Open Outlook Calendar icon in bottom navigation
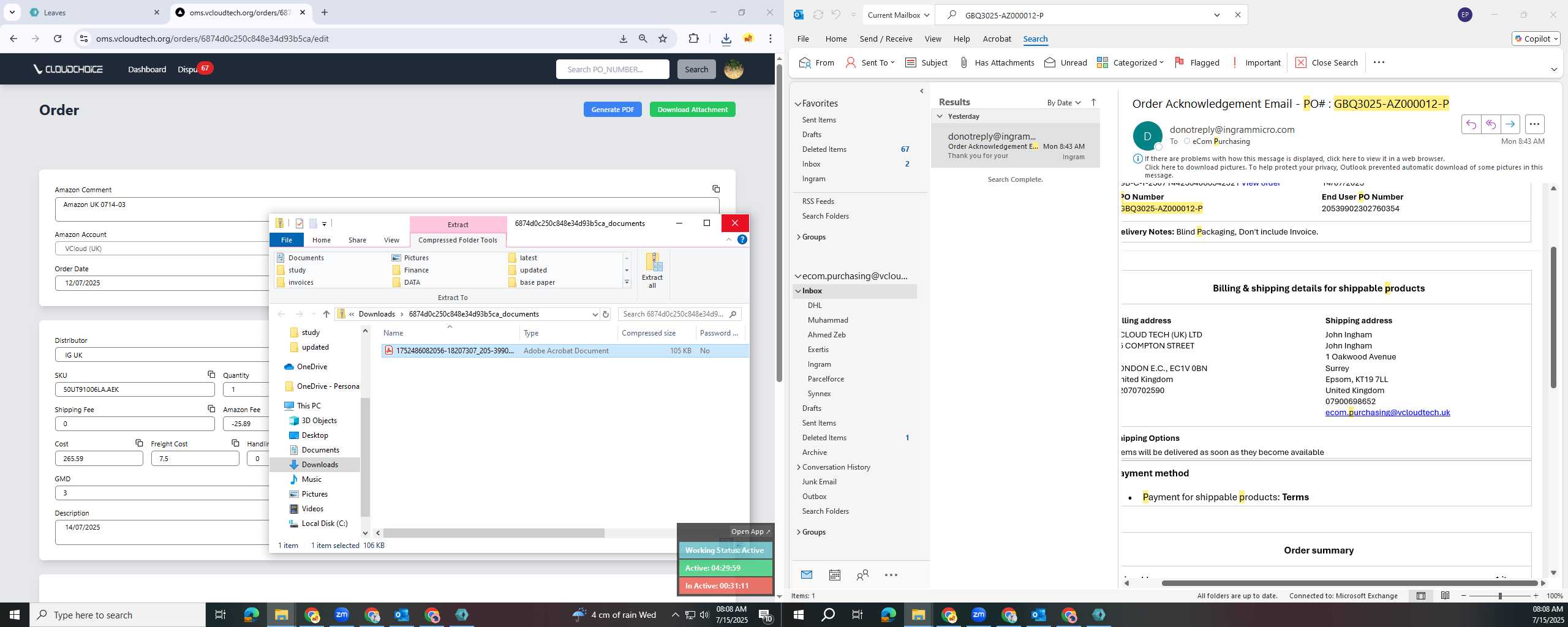The width and height of the screenshot is (1568, 627). click(834, 575)
